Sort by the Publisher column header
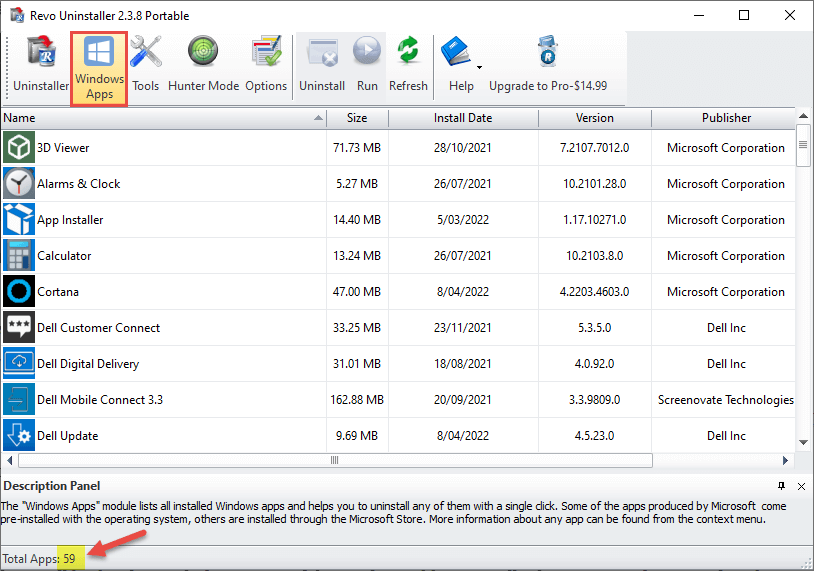Viewport: 814px width, 571px height. (726, 118)
